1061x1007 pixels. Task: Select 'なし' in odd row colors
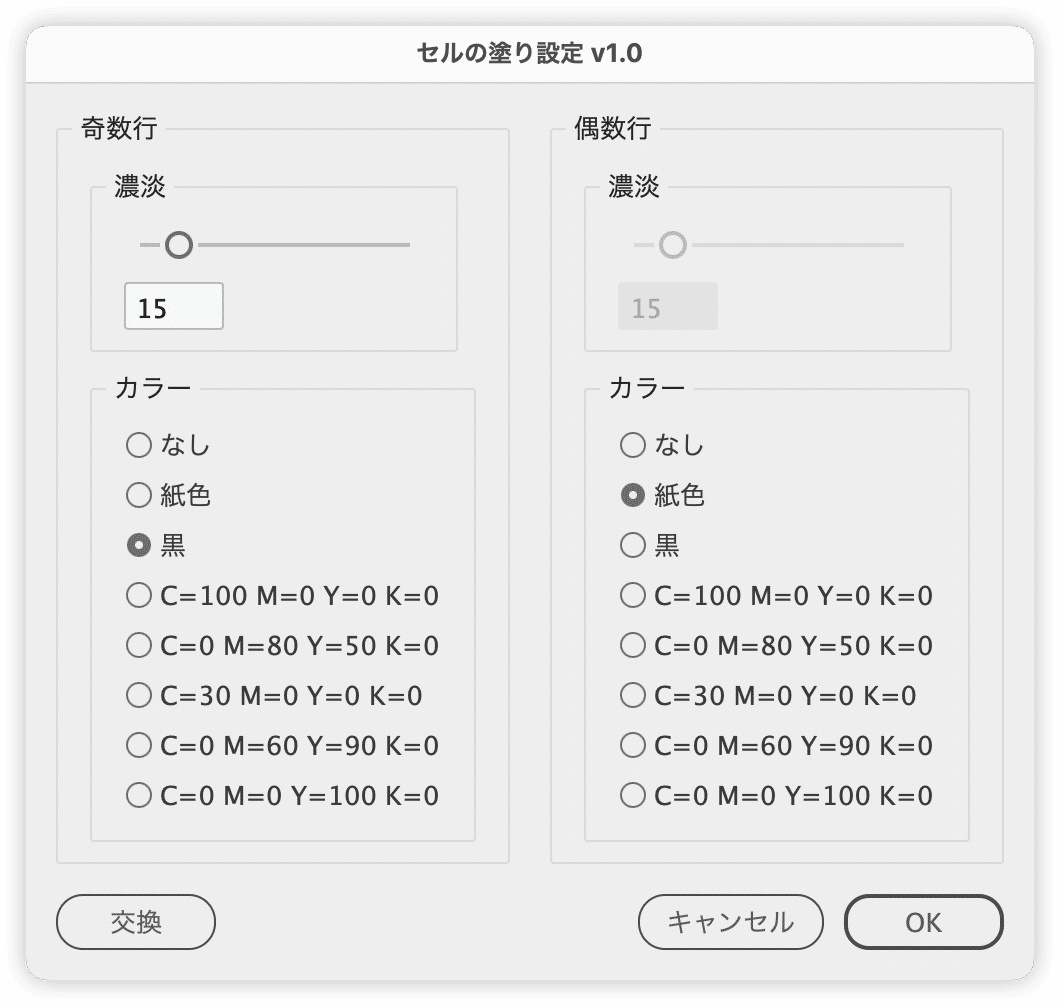click(x=138, y=445)
